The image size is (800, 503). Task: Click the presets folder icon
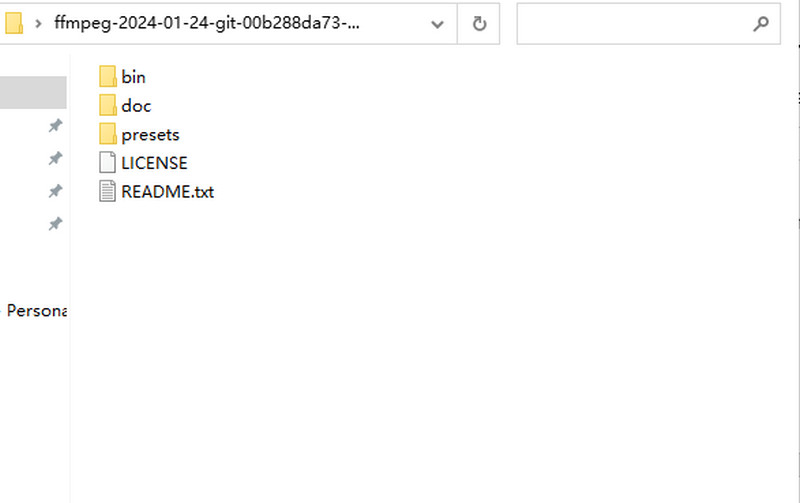[108, 134]
